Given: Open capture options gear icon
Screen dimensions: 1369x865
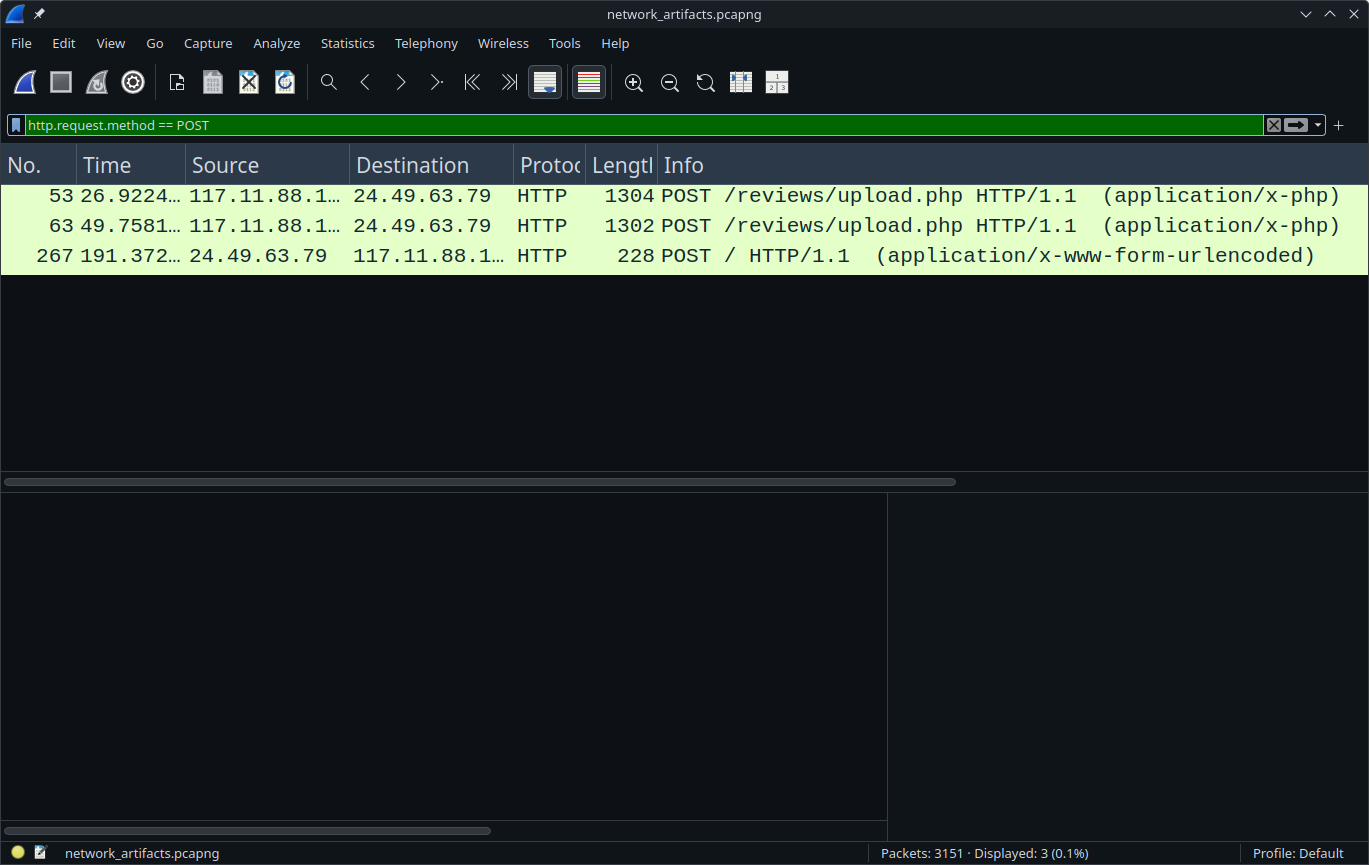Looking at the screenshot, I should coord(133,83).
